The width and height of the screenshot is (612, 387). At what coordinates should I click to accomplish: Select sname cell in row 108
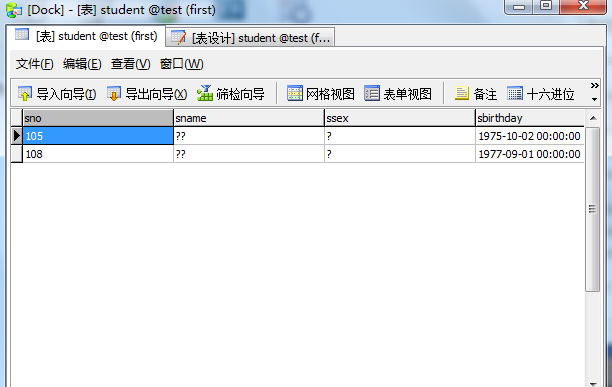[249, 154]
